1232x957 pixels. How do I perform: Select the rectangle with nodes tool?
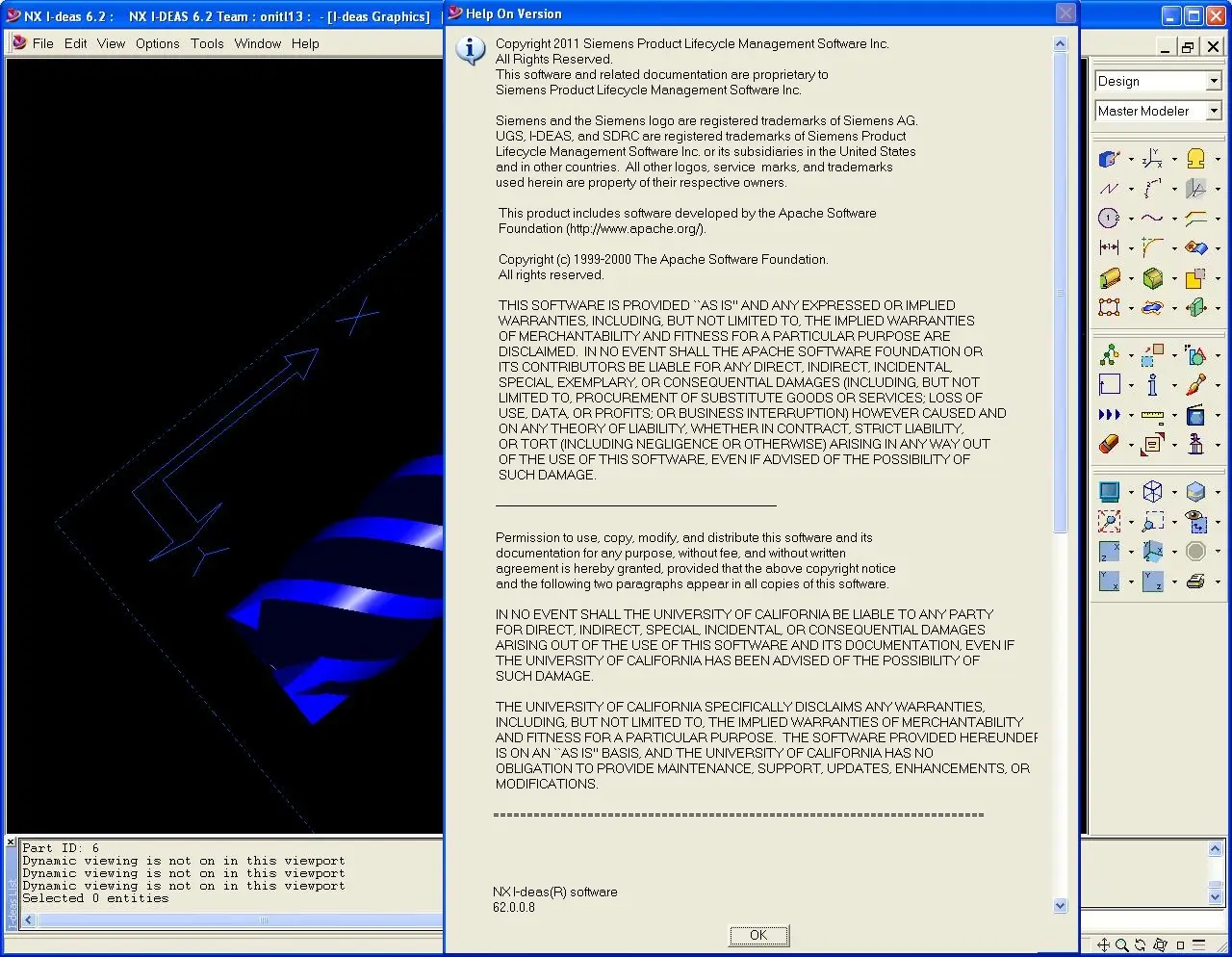[x=1110, y=308]
